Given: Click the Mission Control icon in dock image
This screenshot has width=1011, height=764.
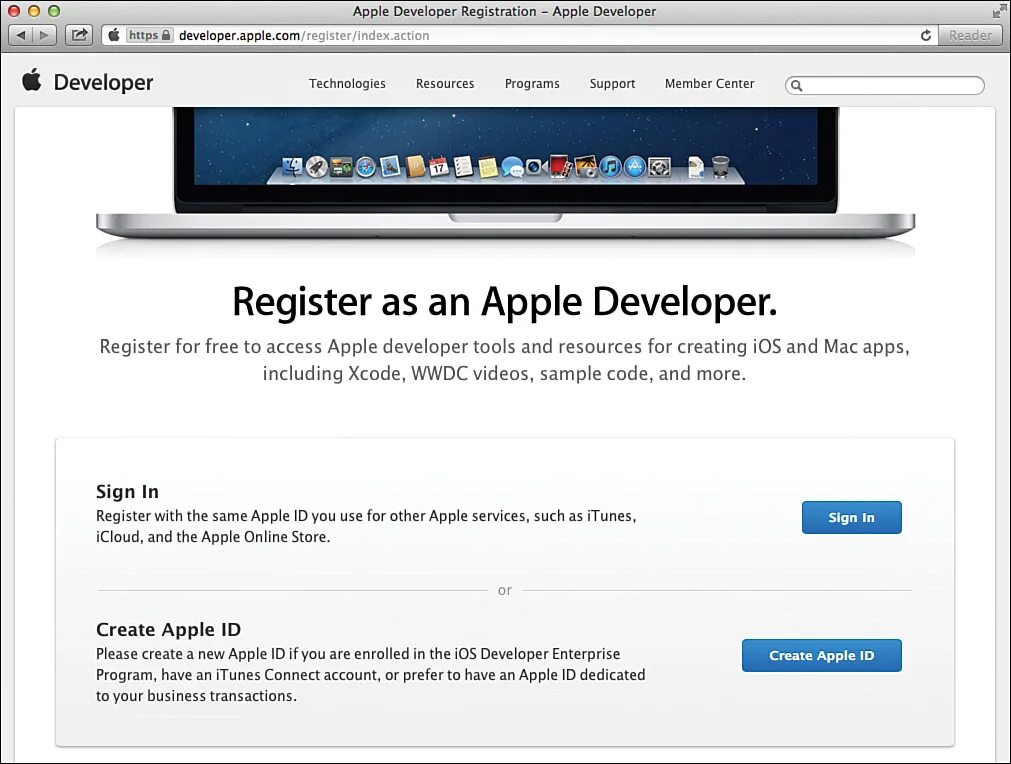Looking at the screenshot, I should 341,168.
